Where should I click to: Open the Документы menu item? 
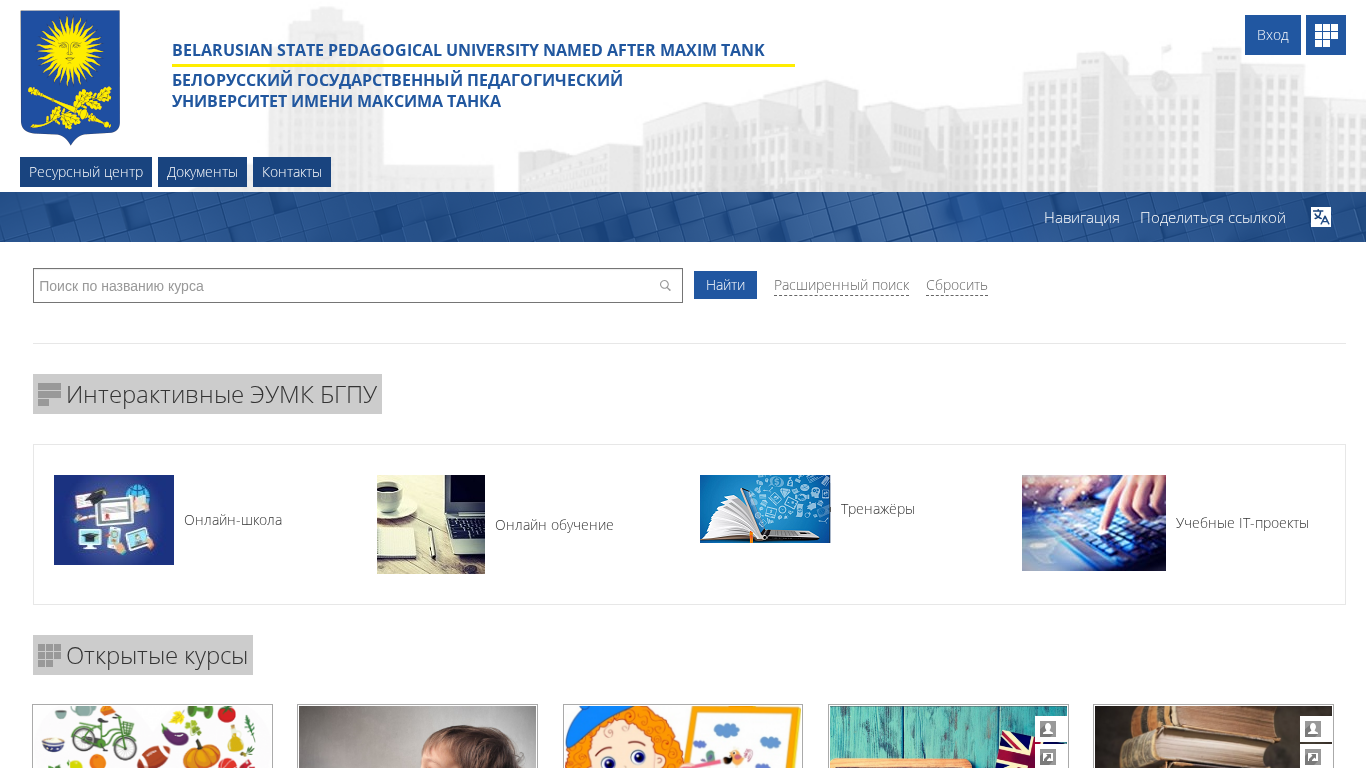(202, 172)
